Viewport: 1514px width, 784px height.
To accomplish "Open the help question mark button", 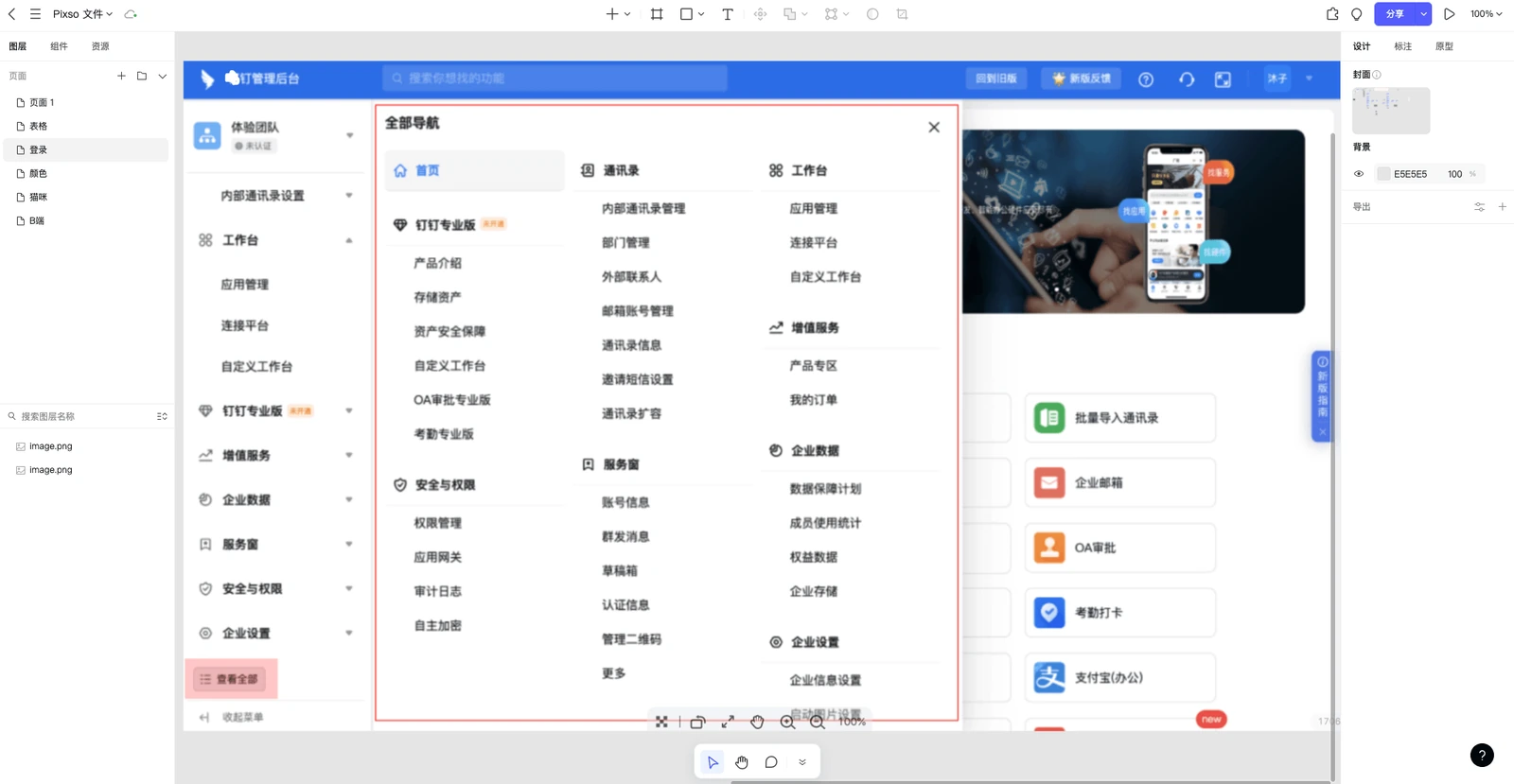I will click(x=1482, y=755).
